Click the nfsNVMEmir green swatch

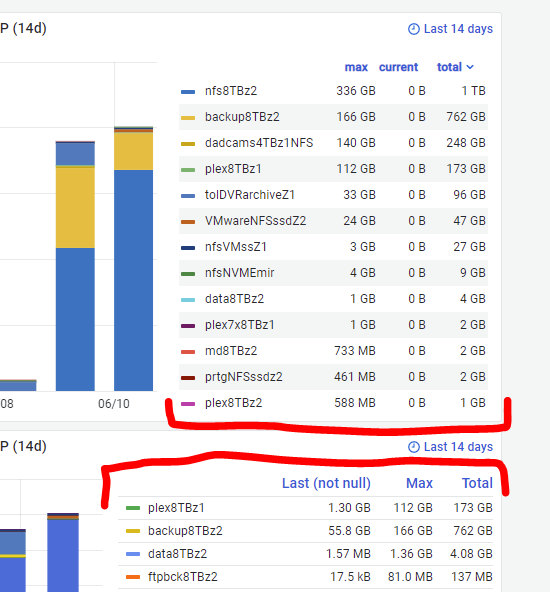[188, 274]
